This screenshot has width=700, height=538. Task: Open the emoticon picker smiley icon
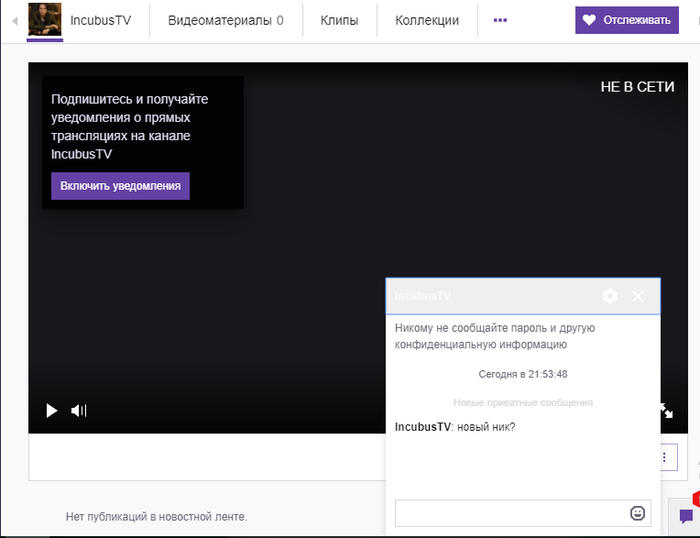(638, 513)
